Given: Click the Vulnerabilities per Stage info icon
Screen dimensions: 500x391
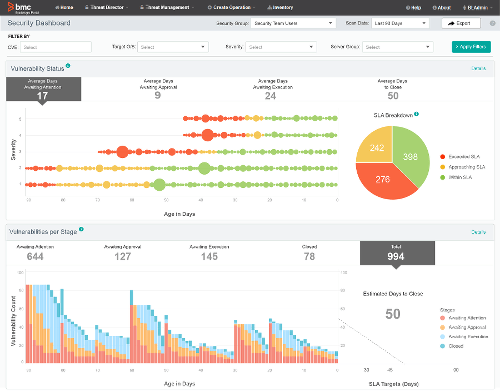Looking at the screenshot, I should pyautogui.click(x=81, y=229).
